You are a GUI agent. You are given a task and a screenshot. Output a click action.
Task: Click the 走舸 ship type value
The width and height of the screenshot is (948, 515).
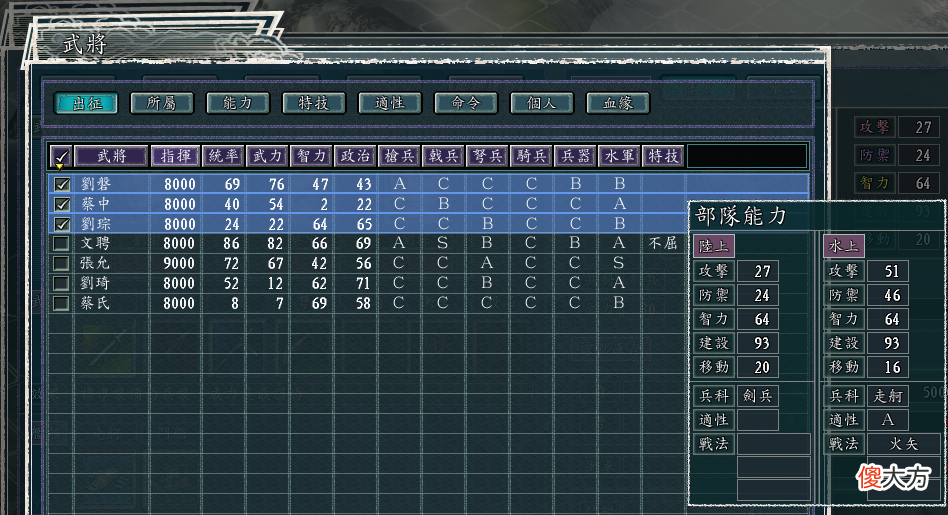tap(888, 396)
